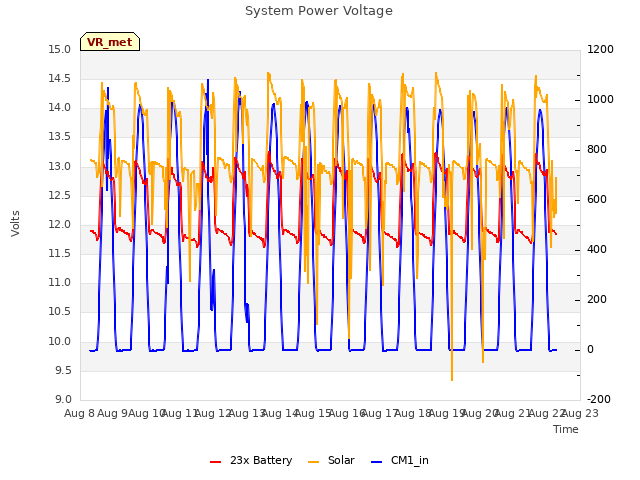Toggle the CM1_in legend entry
Screen dimensions: 640x480
[x=400, y=460]
